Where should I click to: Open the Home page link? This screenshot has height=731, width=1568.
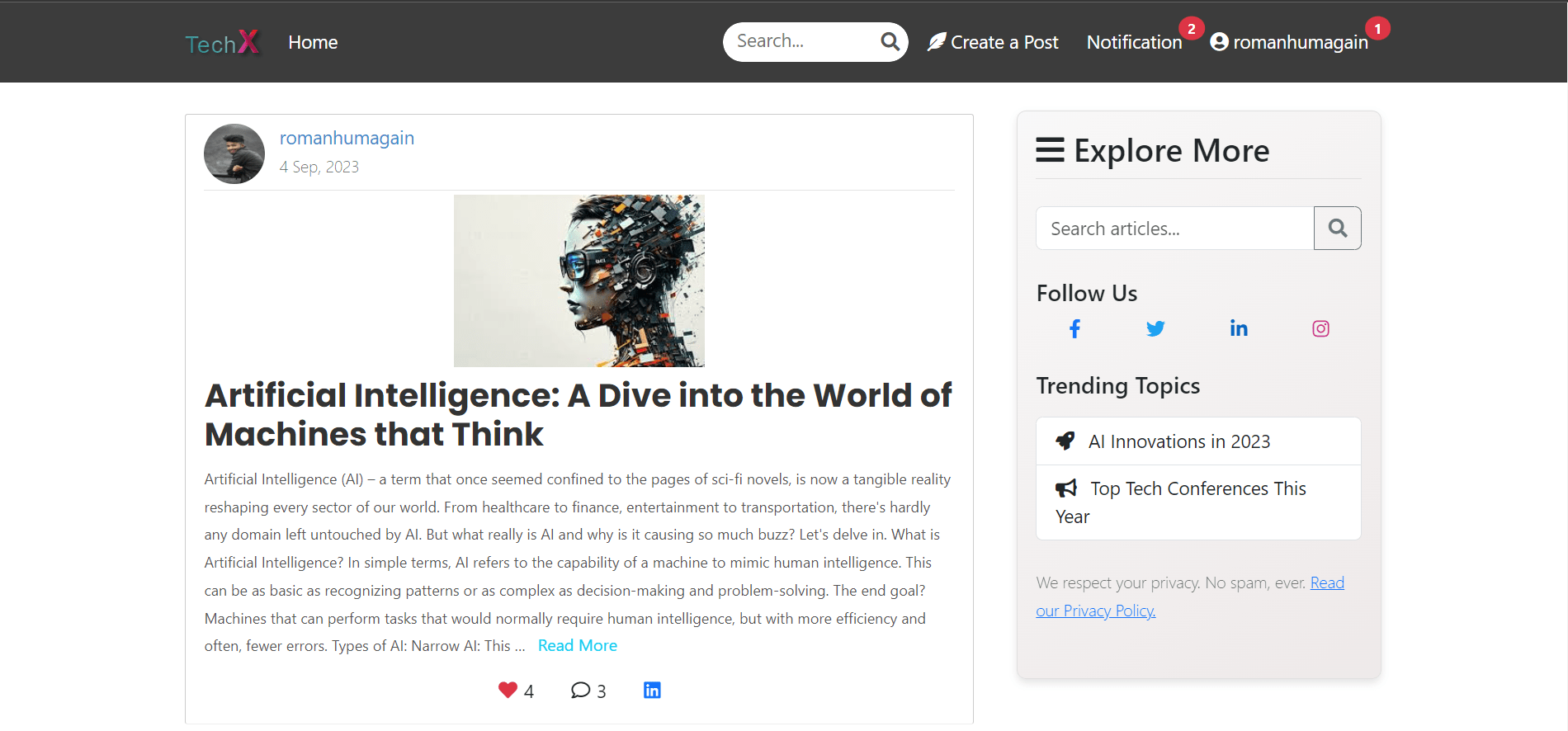point(313,42)
